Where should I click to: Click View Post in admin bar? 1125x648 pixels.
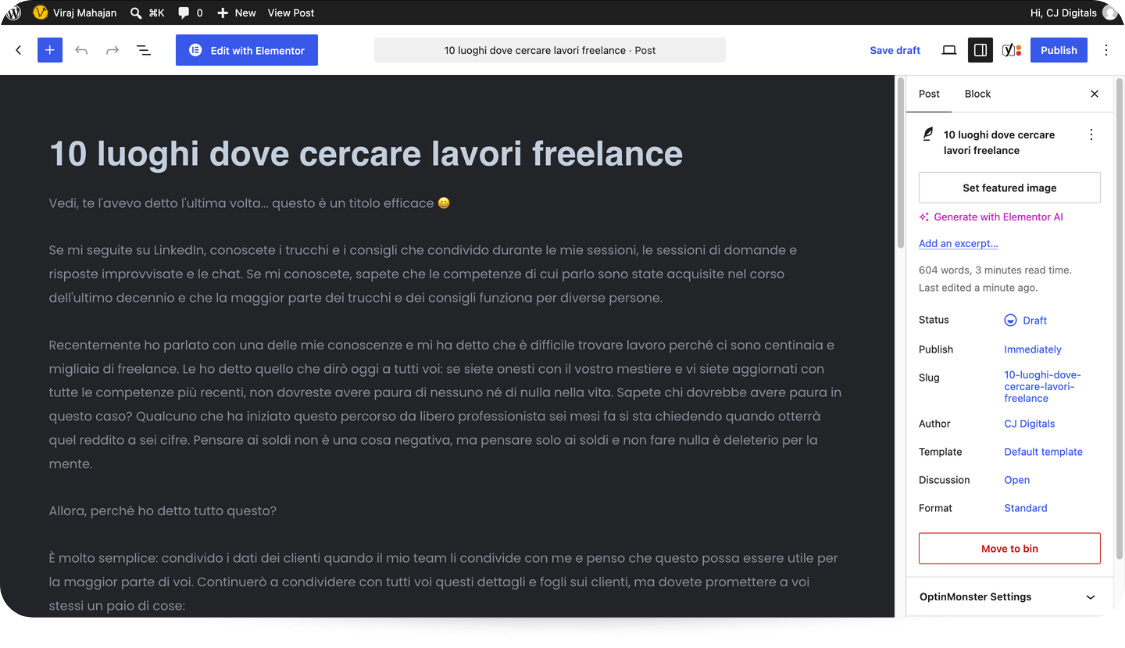point(291,12)
